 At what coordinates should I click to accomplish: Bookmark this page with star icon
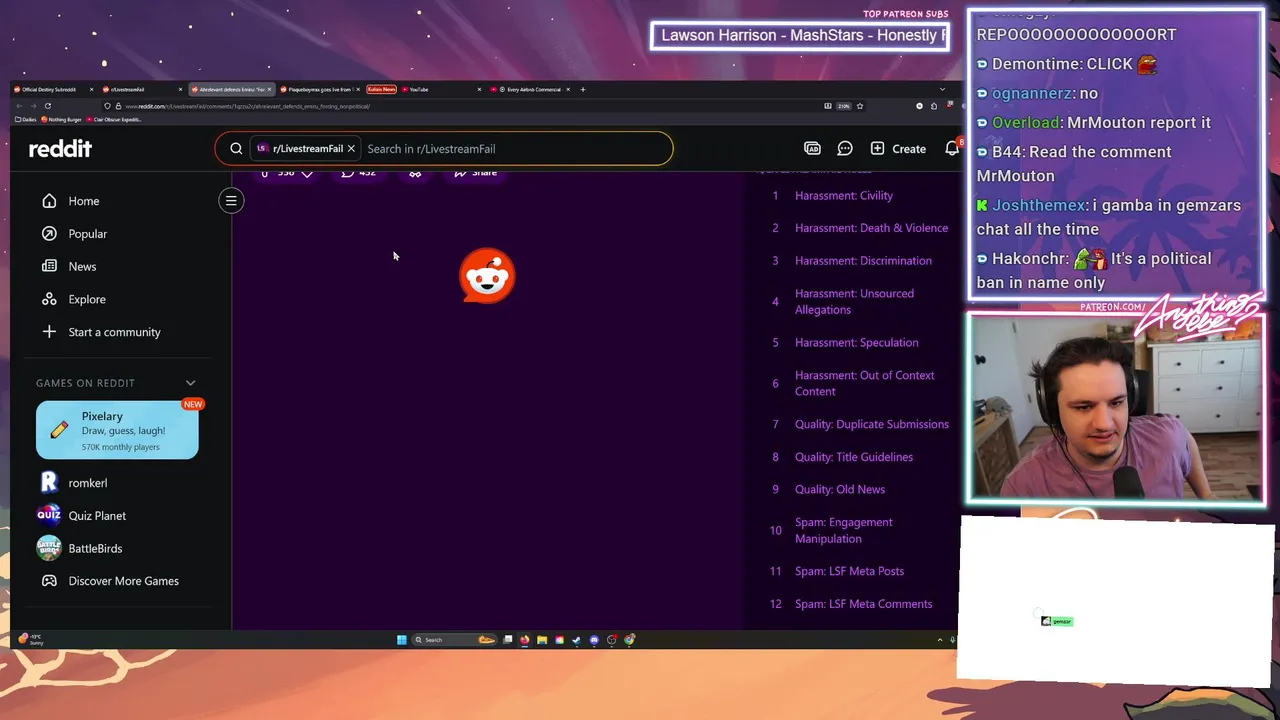click(860, 106)
